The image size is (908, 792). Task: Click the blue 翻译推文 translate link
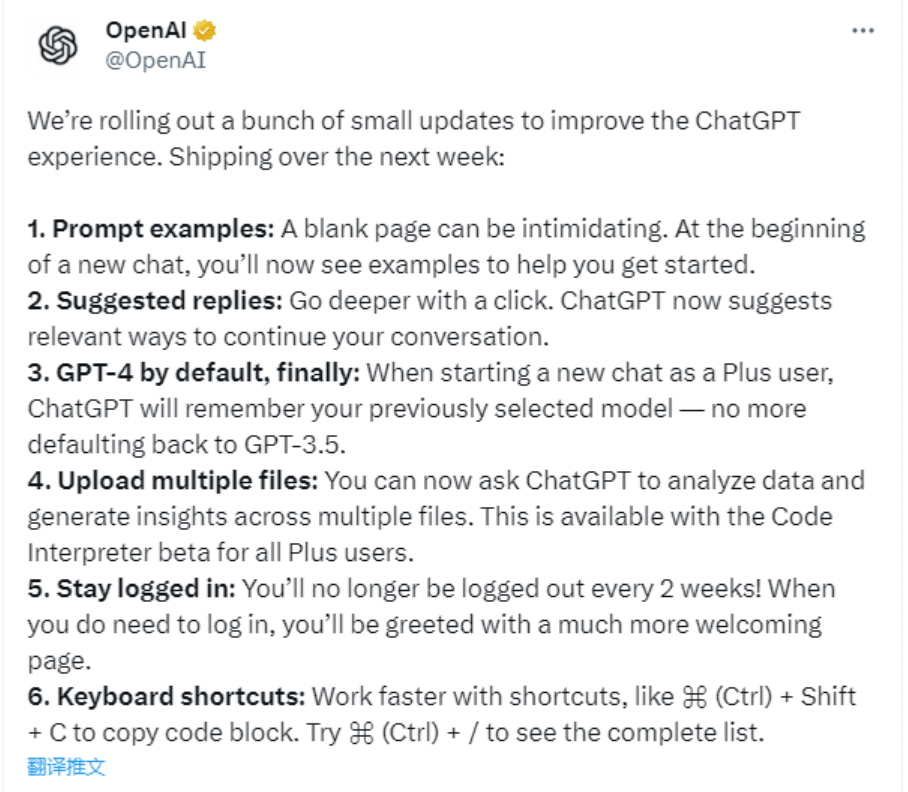(x=66, y=767)
